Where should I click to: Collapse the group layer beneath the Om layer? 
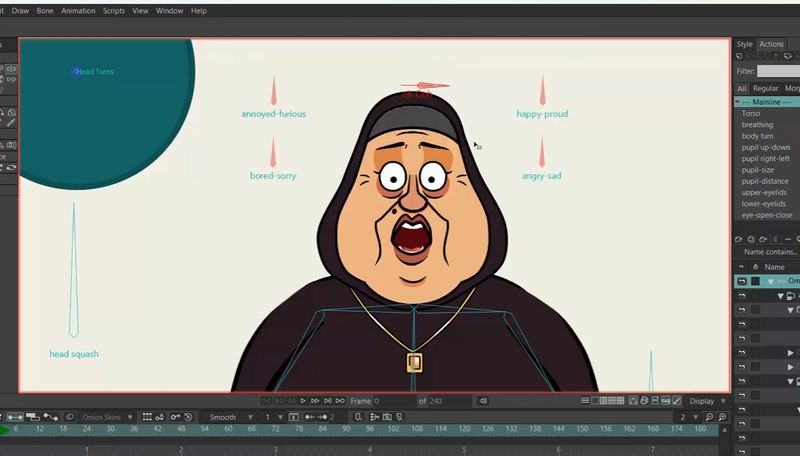click(x=781, y=296)
